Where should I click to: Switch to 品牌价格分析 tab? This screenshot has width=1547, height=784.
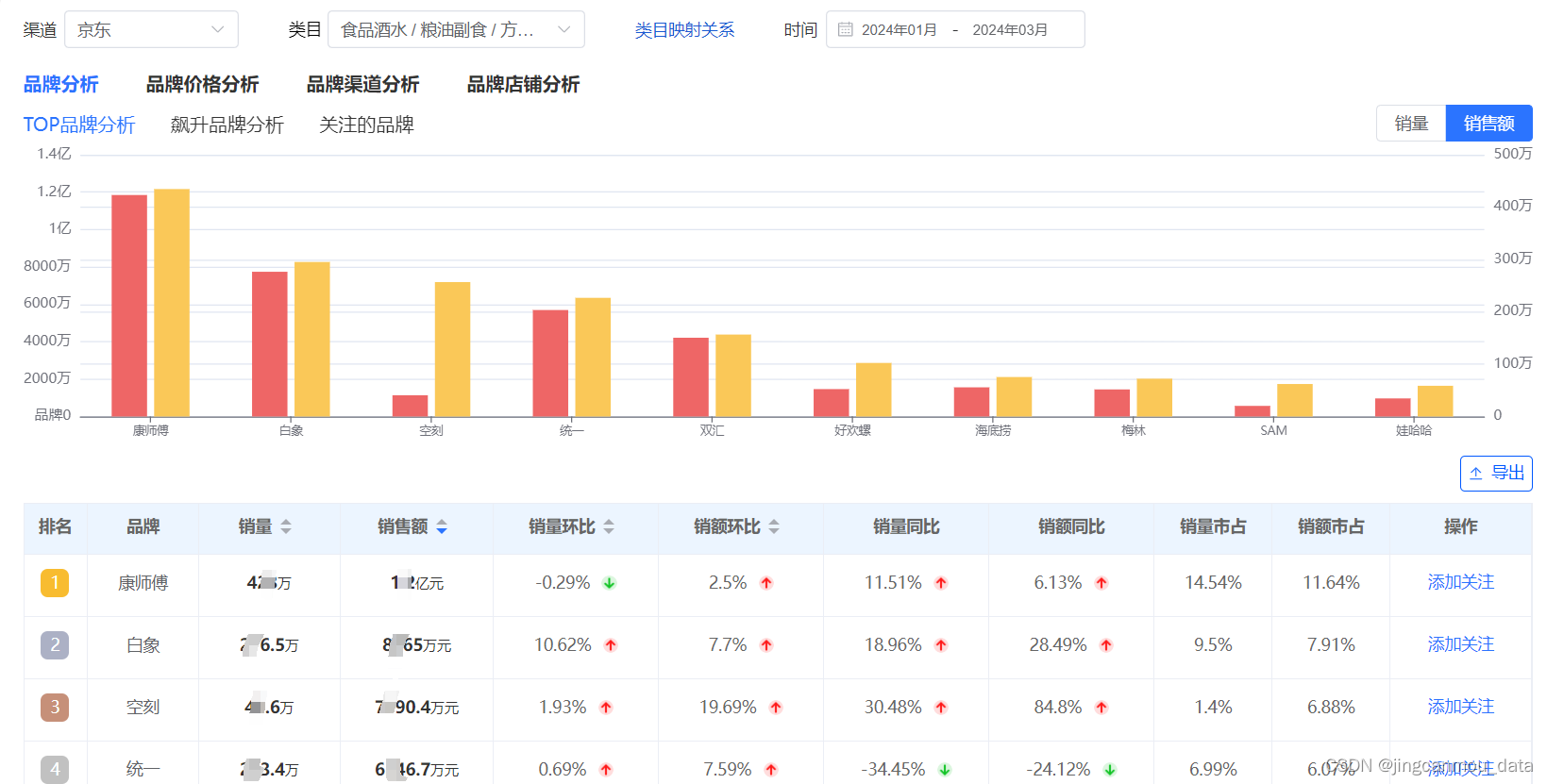tap(202, 84)
